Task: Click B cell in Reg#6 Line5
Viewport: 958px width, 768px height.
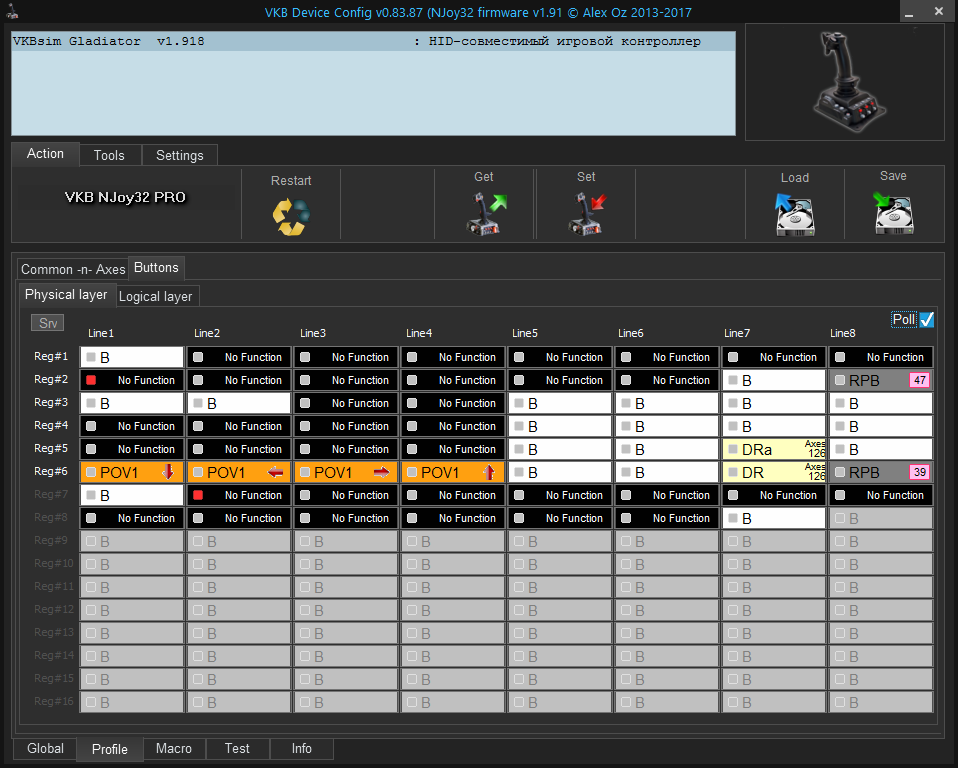Action: click(x=560, y=472)
